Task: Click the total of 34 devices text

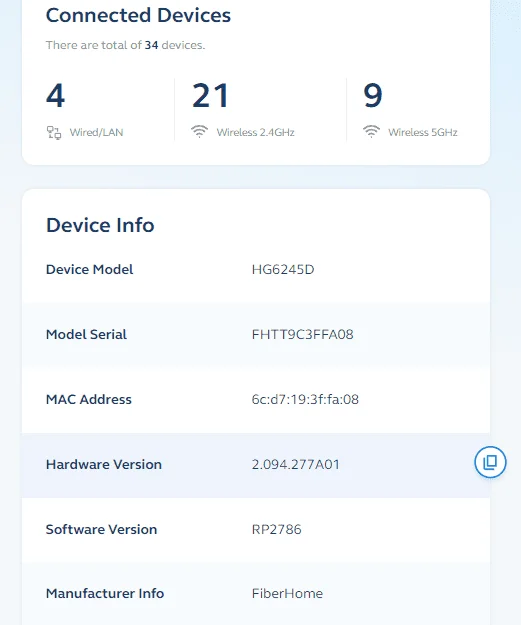Action: 126,45
